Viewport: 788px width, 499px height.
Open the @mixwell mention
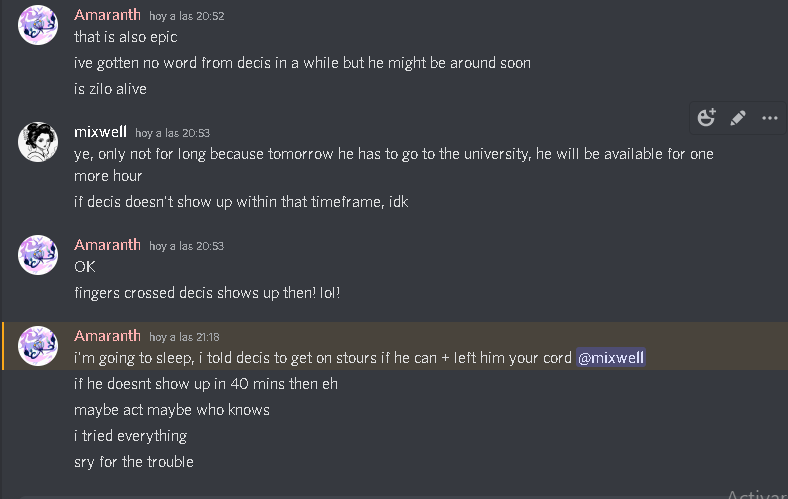tap(611, 358)
